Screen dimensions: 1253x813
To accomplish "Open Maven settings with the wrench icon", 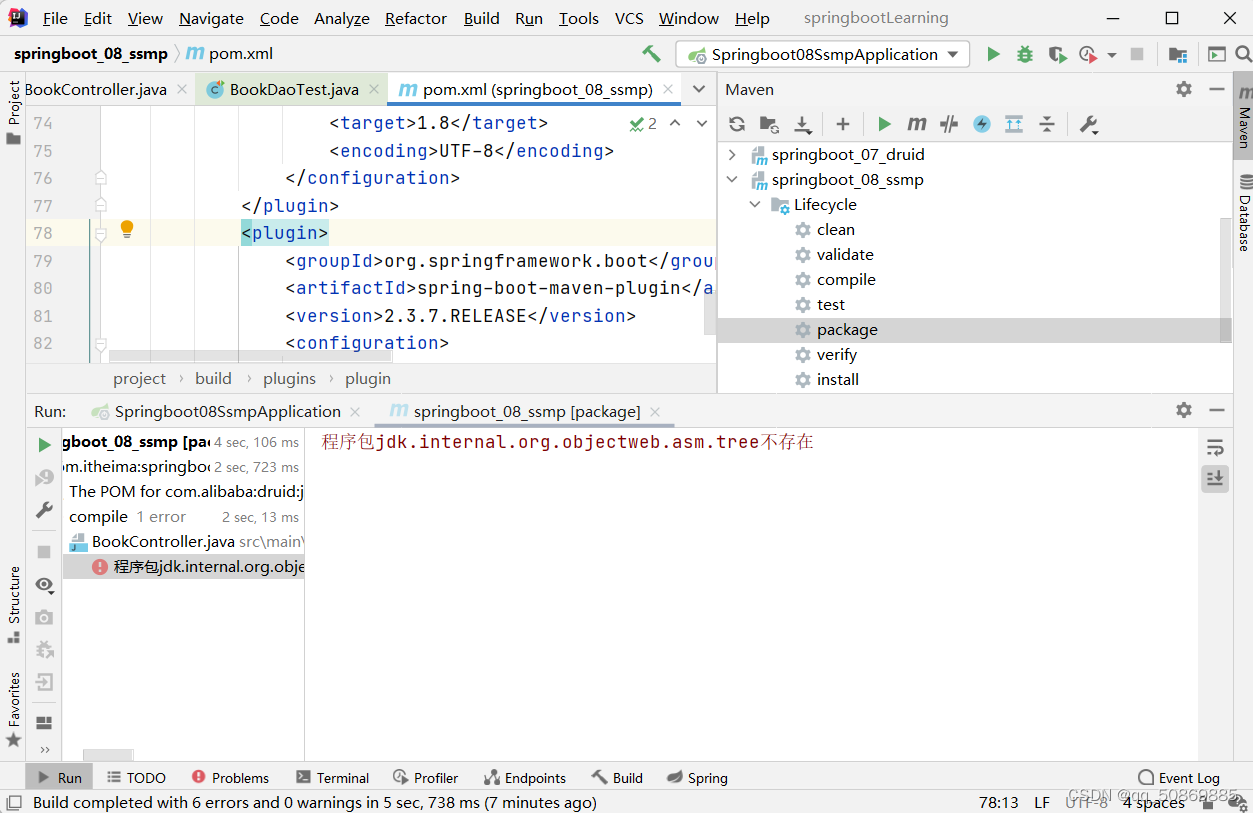I will click(x=1089, y=124).
